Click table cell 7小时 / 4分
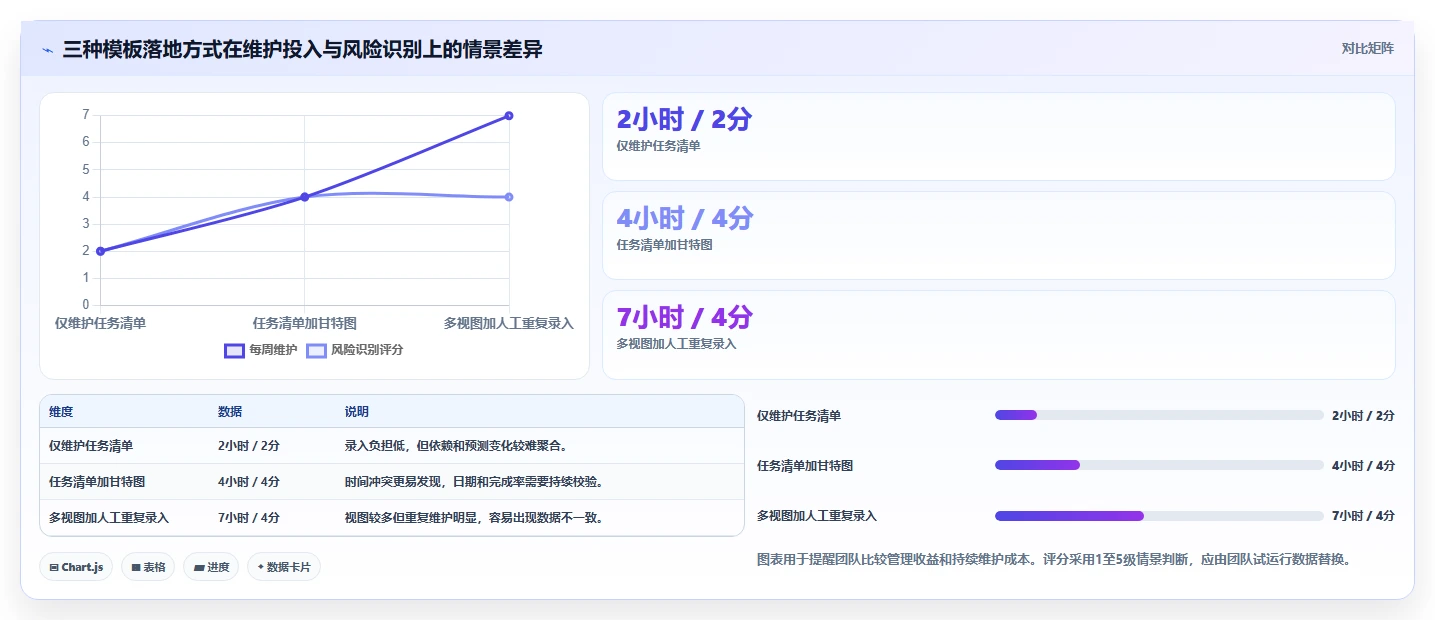The width and height of the screenshot is (1435, 620). tap(249, 518)
